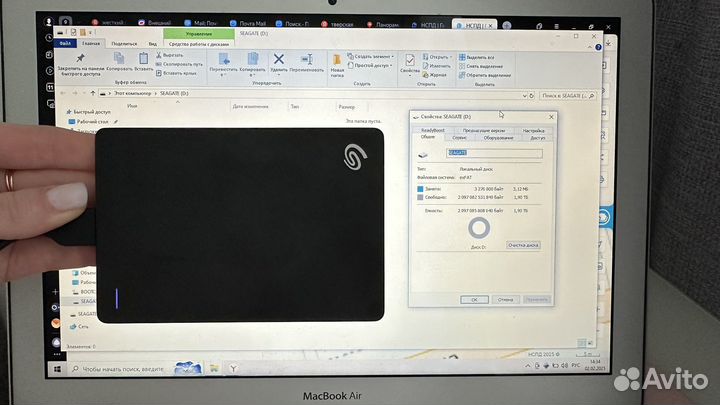720x405 pixels.
Task: Sort by the Дата изменения column header
Action: 250,107
